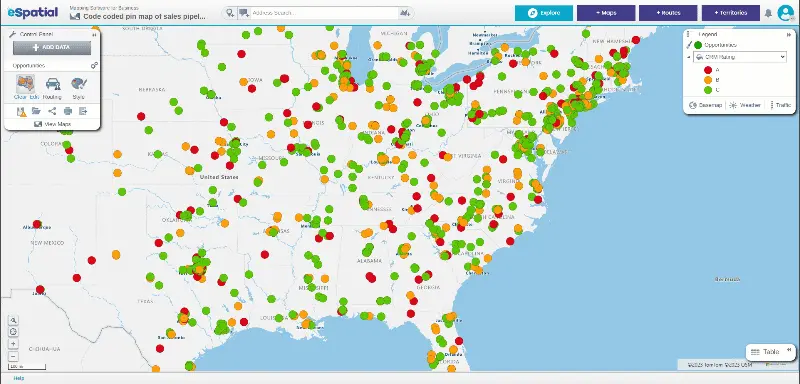Click the Opportunities link icon
This screenshot has width=800, height=384.
pos(94,66)
